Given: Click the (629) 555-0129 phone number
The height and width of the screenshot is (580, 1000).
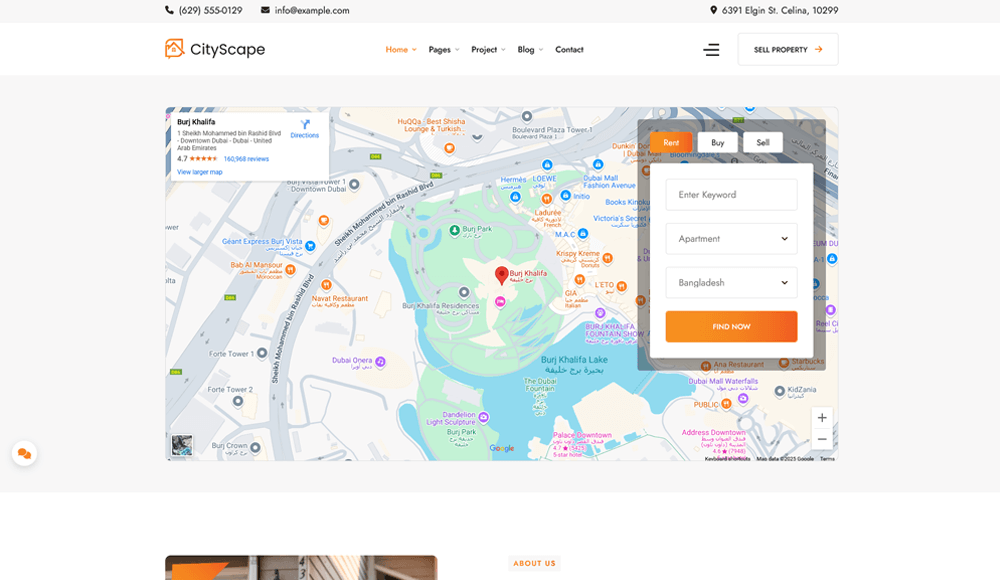Looking at the screenshot, I should (x=210, y=10).
